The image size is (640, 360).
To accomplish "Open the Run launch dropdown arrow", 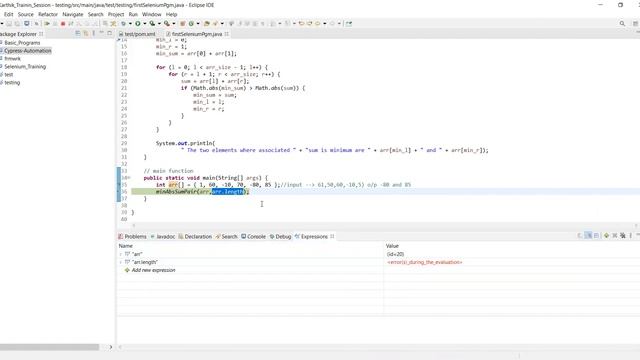I will pos(144,24).
